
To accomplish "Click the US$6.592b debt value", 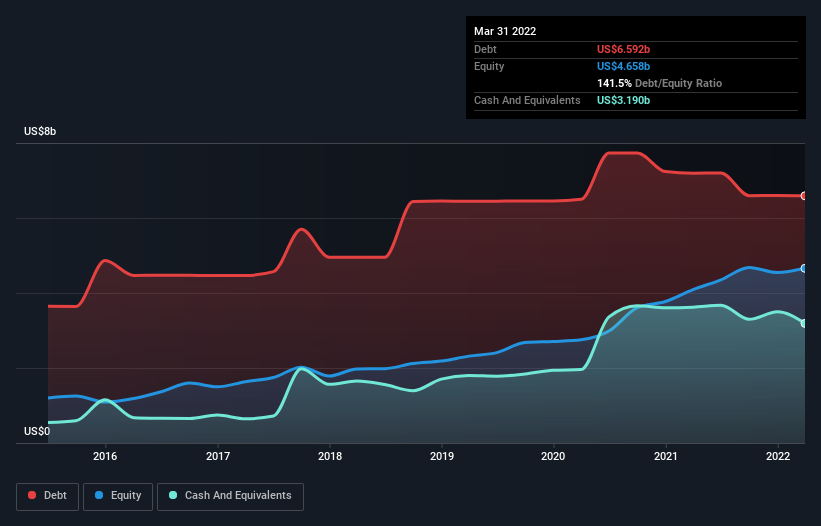I will 623,49.
